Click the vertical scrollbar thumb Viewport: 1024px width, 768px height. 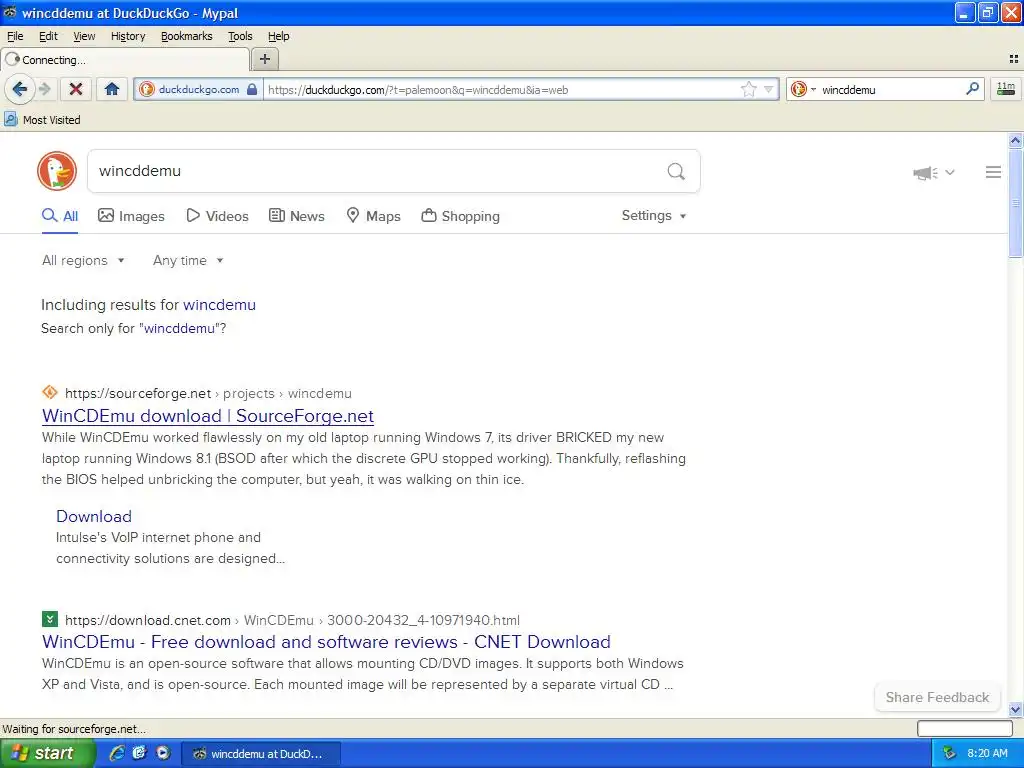(x=1015, y=203)
